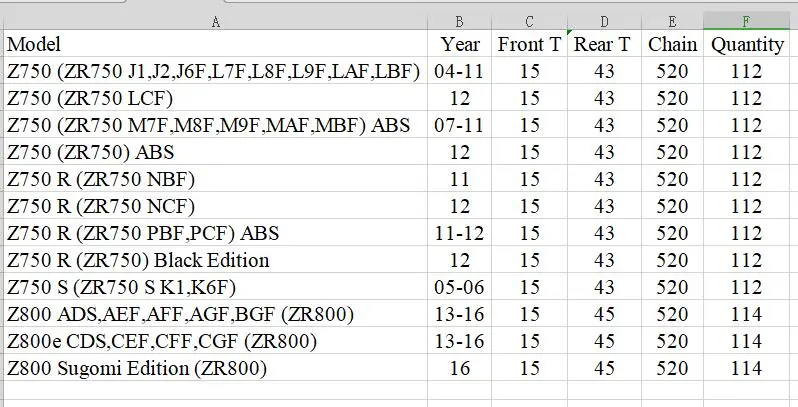This screenshot has width=798, height=407.
Task: Click the year cell 04-11
Action: tap(460, 71)
